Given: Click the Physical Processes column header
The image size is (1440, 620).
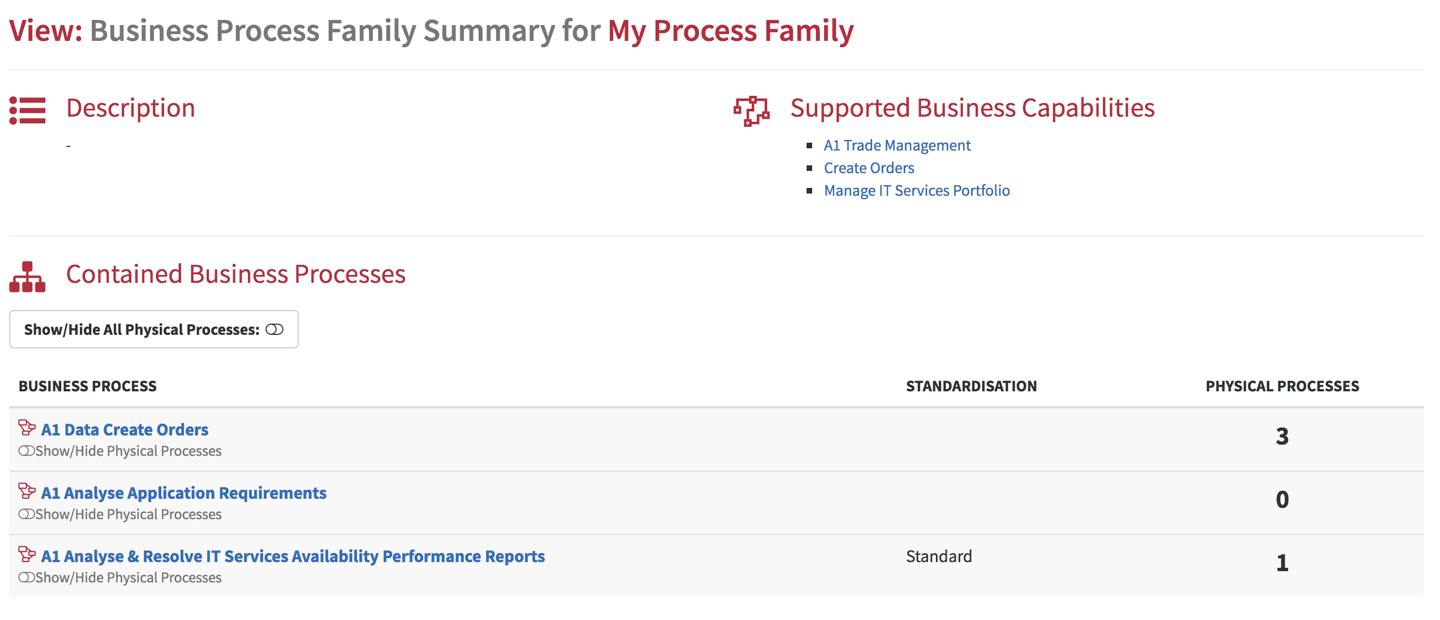Looking at the screenshot, I should coord(1282,386).
